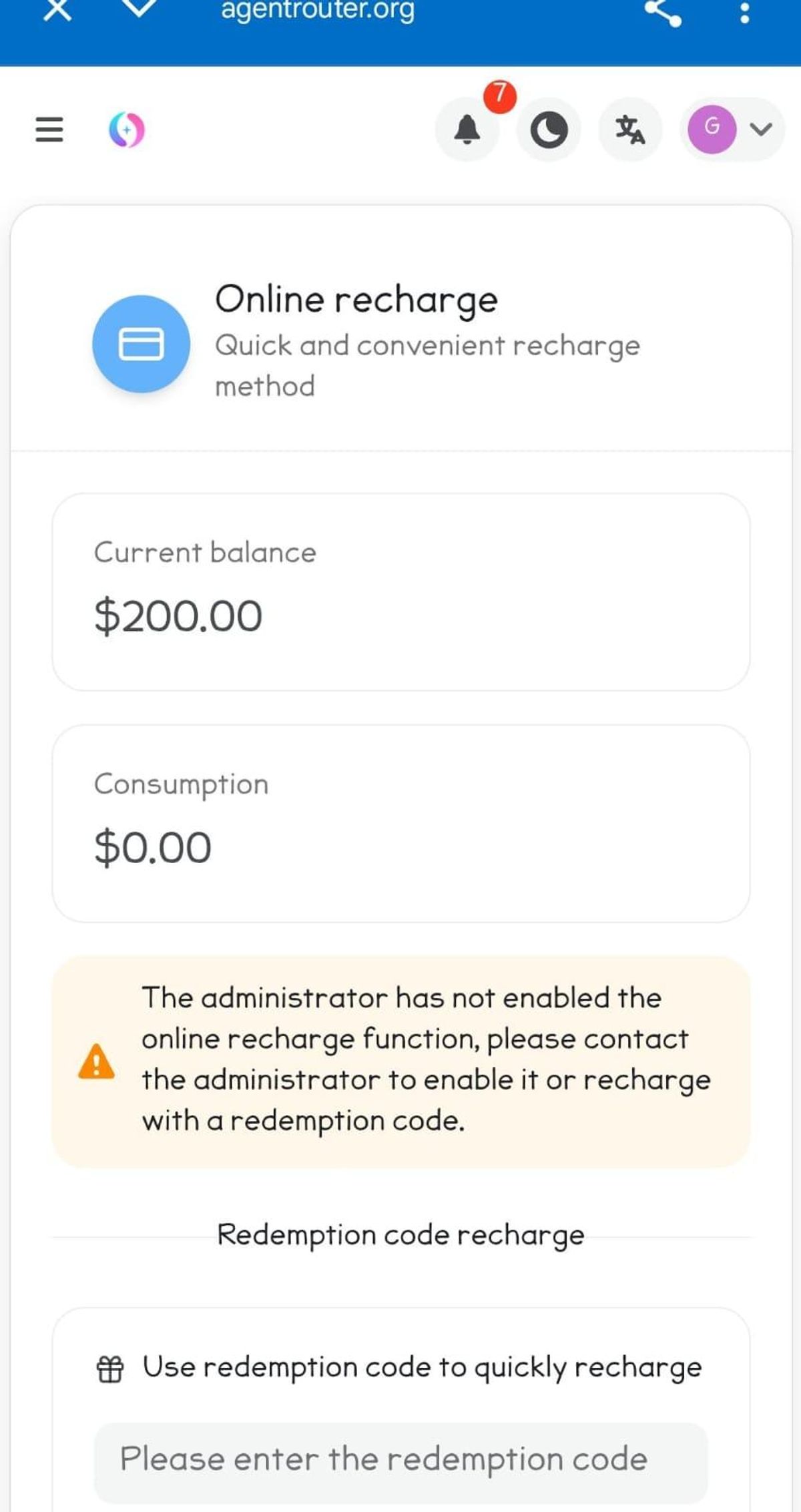Click the purple G user avatar
Image resolution: width=801 pixels, height=1512 pixels.
pos(712,129)
